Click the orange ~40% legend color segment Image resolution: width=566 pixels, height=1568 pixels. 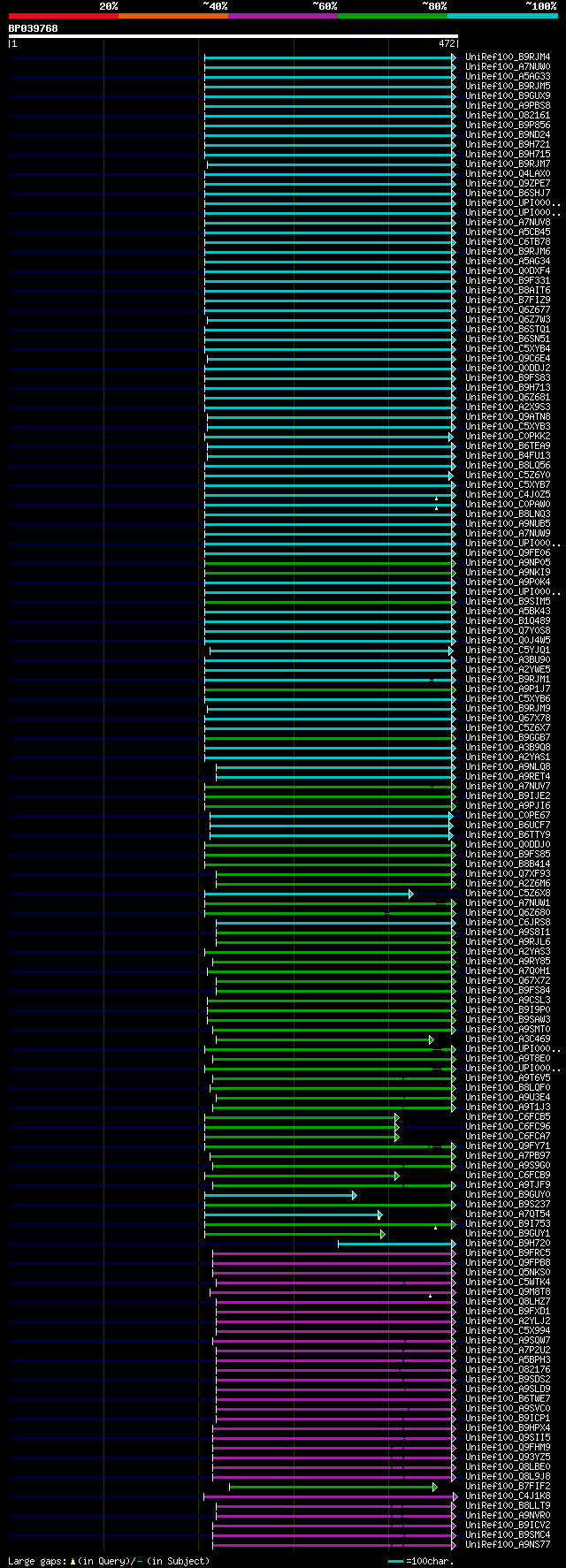(172, 16)
